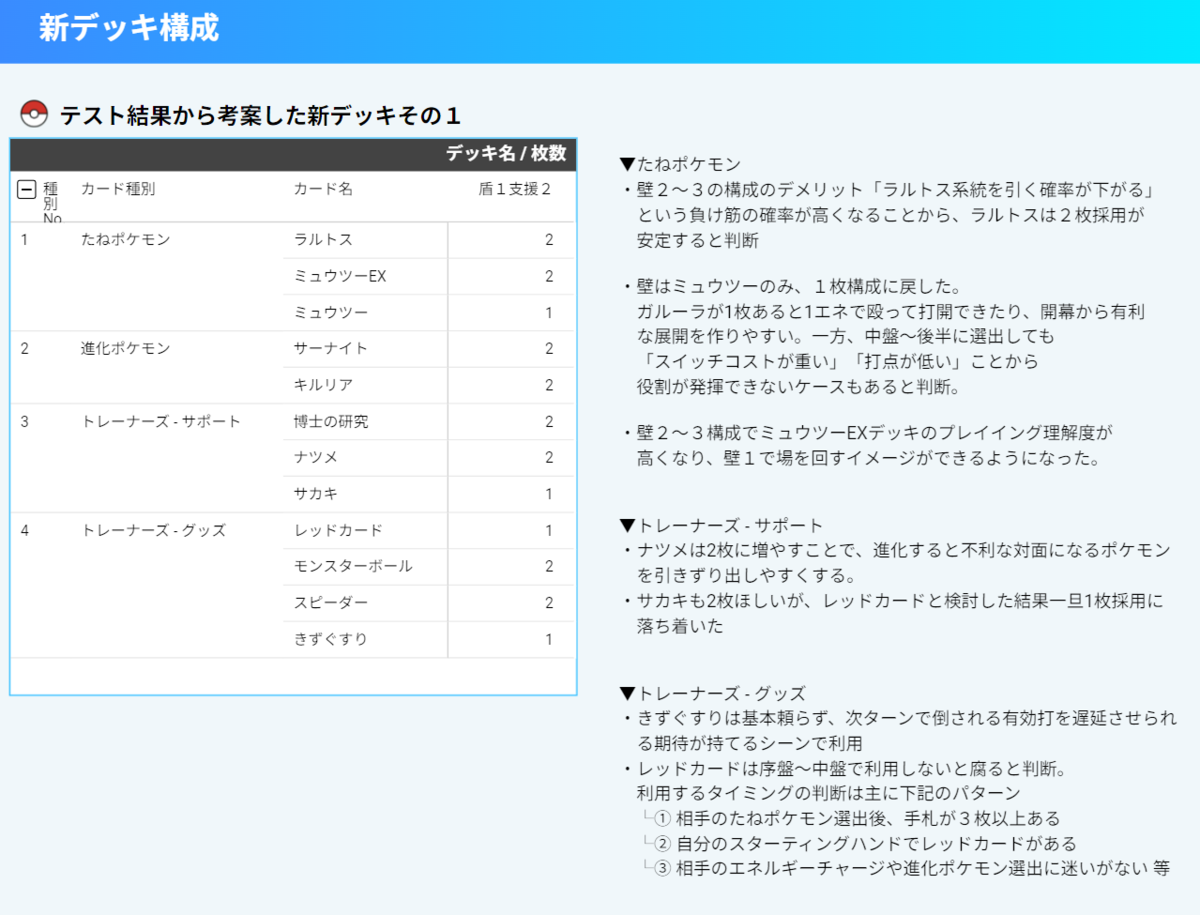Select the デッキ名 / 枚数 table header
Image resolution: width=1200 pixels, height=915 pixels.
click(505, 153)
